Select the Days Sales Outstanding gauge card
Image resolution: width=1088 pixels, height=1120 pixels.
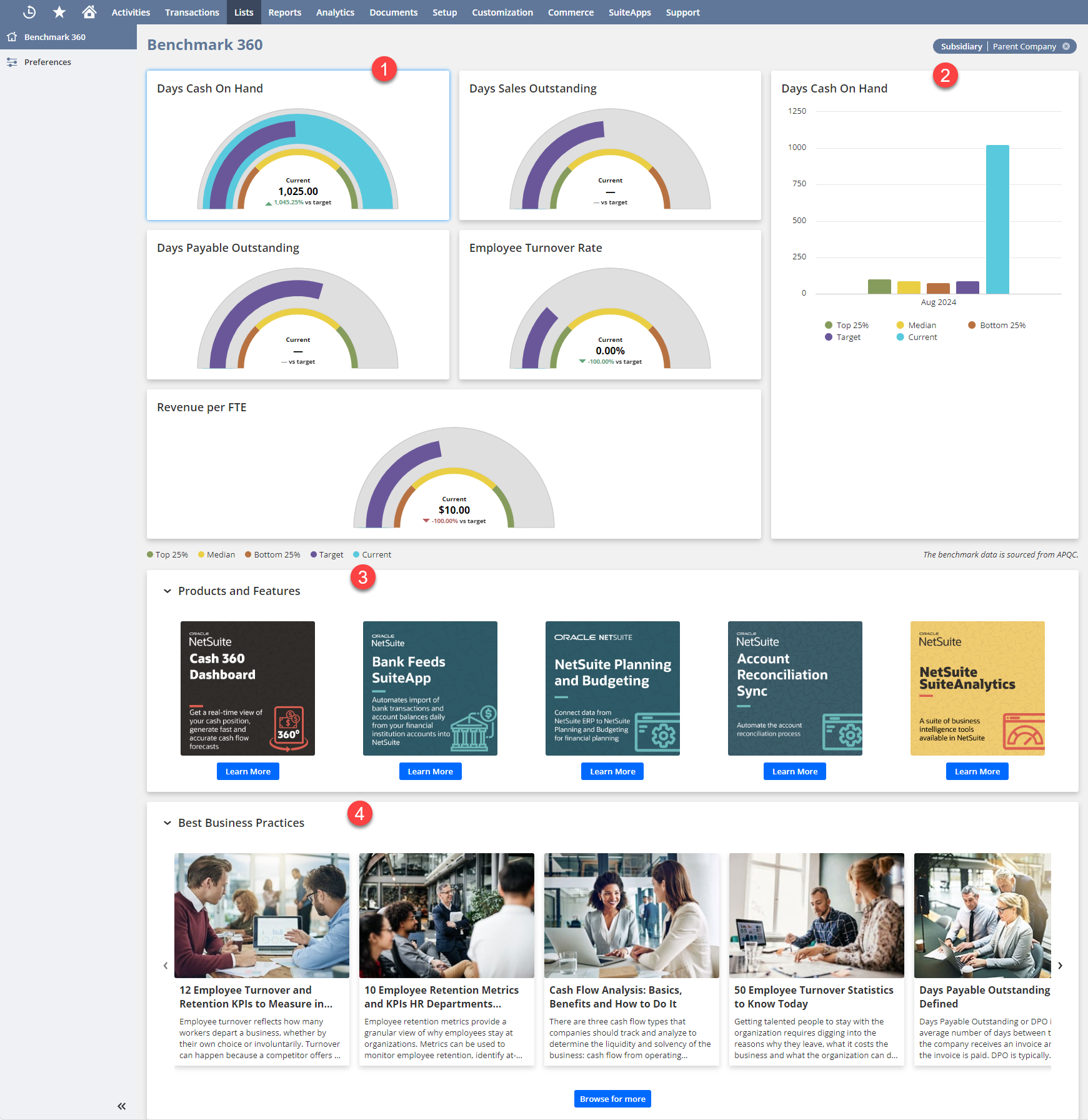[610, 145]
